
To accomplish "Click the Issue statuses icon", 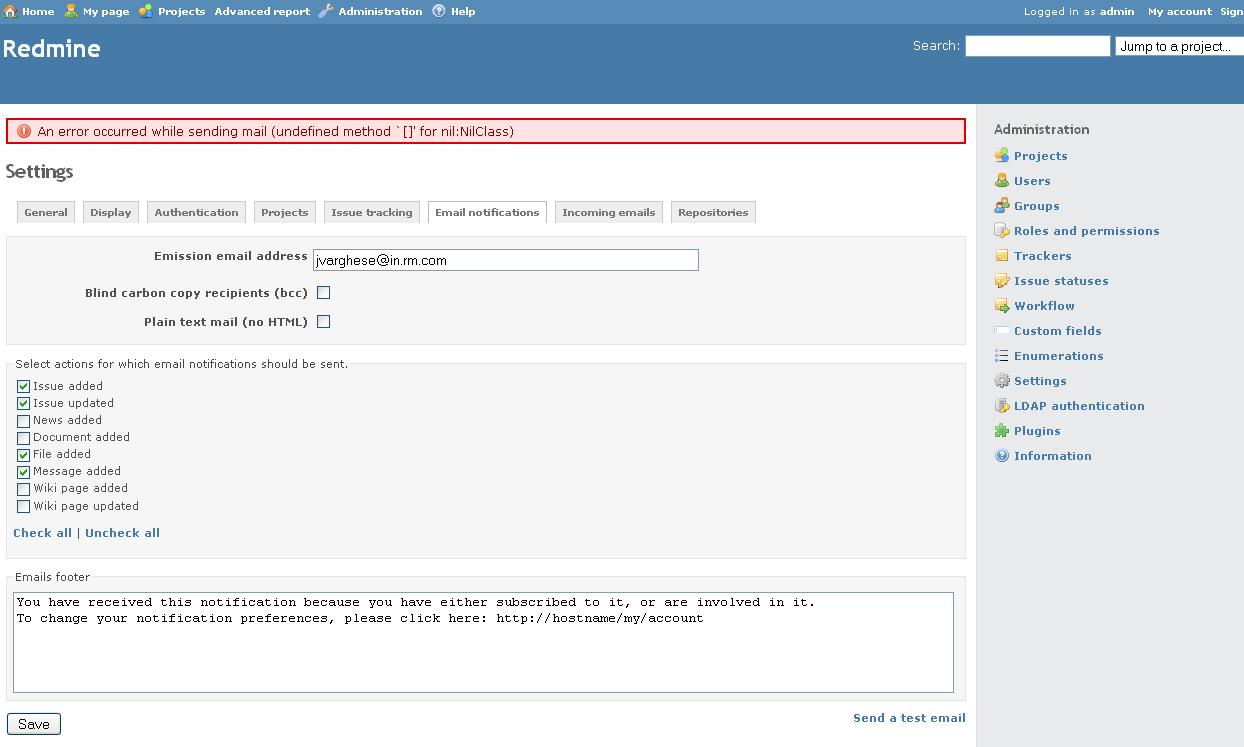I will [1002, 280].
